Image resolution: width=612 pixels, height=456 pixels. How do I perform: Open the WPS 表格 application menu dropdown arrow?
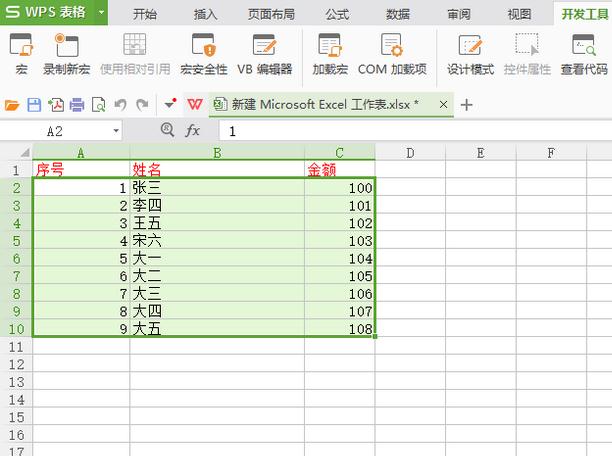(101, 12)
